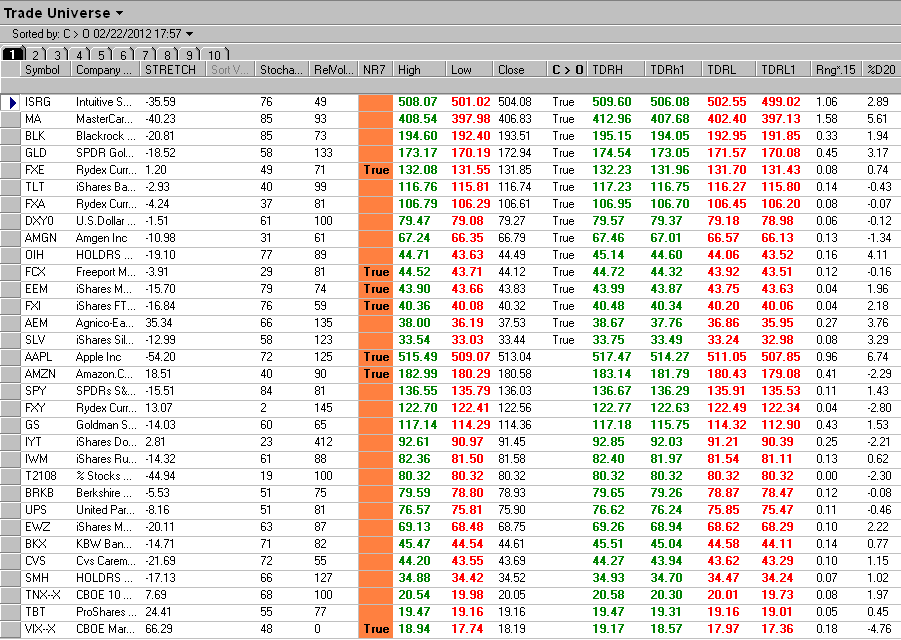
Task: Click the C > O column header
Action: (x=567, y=70)
